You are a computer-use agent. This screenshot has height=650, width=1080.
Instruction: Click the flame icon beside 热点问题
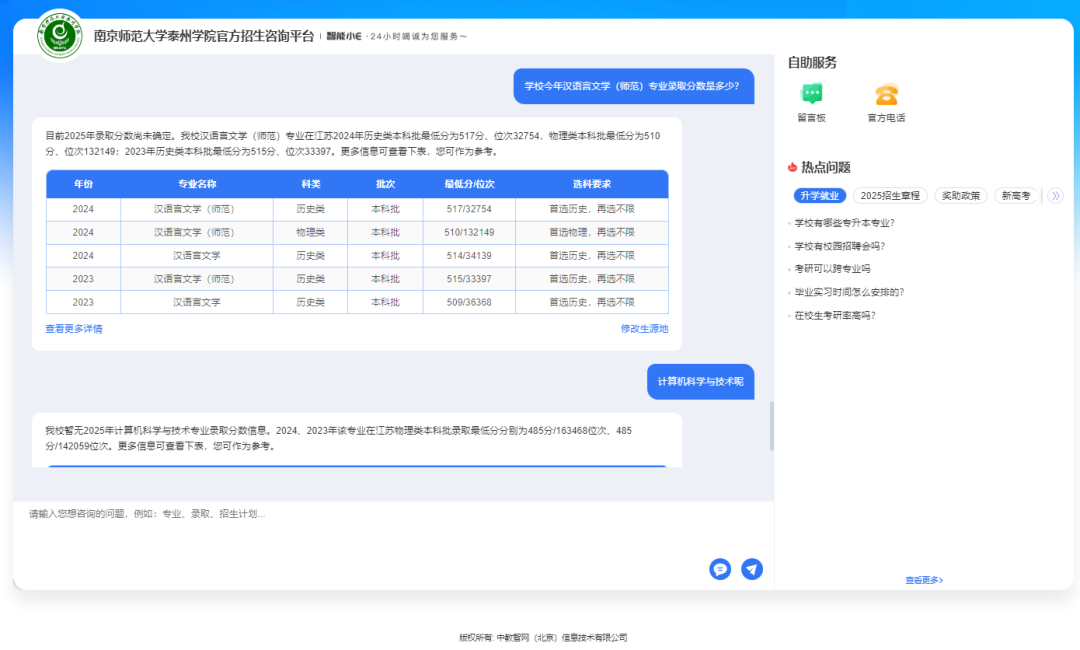792,167
